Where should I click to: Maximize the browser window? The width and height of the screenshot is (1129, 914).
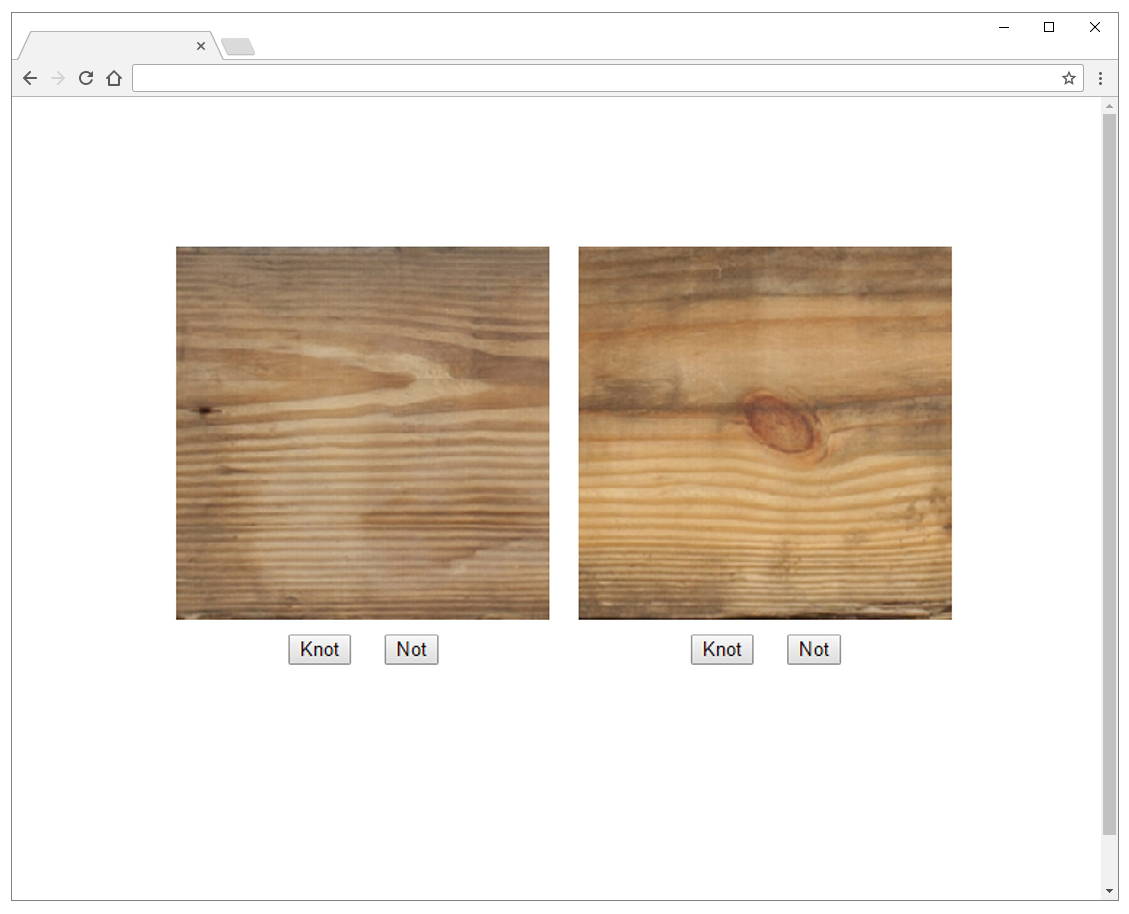click(x=1049, y=27)
